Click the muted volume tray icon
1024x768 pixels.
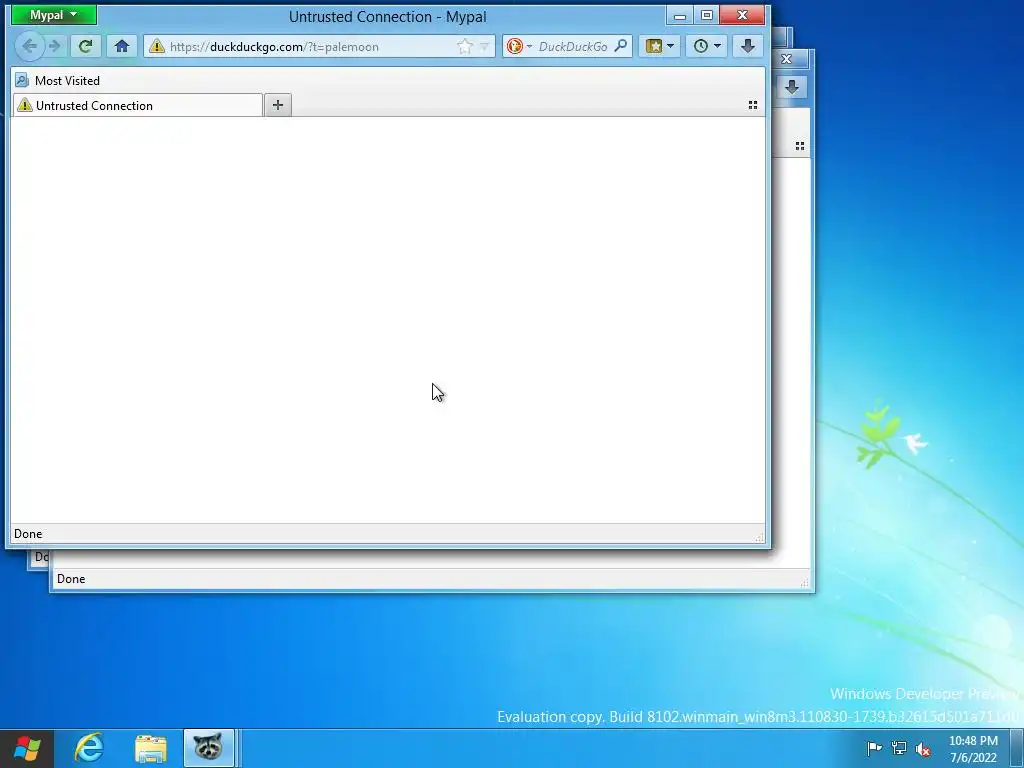coord(923,749)
